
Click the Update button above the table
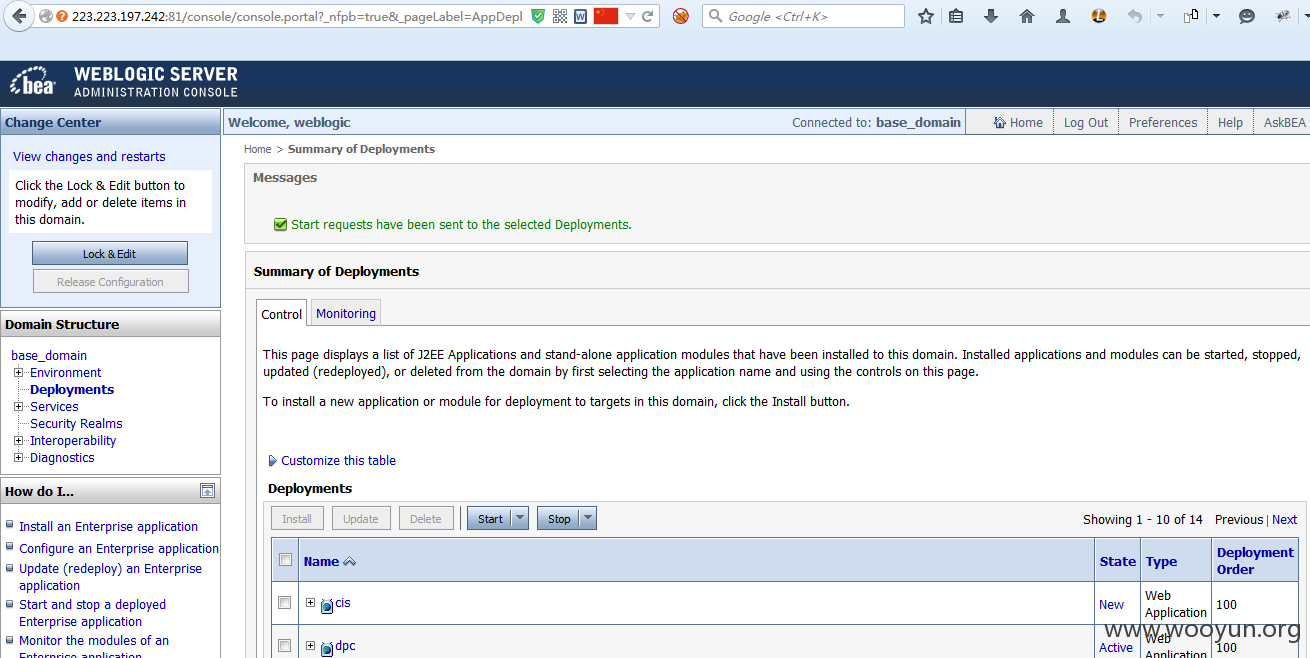coord(361,518)
